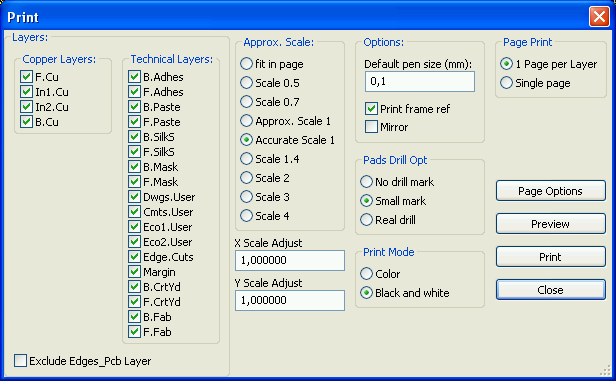Image resolution: width=616 pixels, height=381 pixels.
Task: Select Approx. Scale 1 radio button
Action: click(x=246, y=121)
